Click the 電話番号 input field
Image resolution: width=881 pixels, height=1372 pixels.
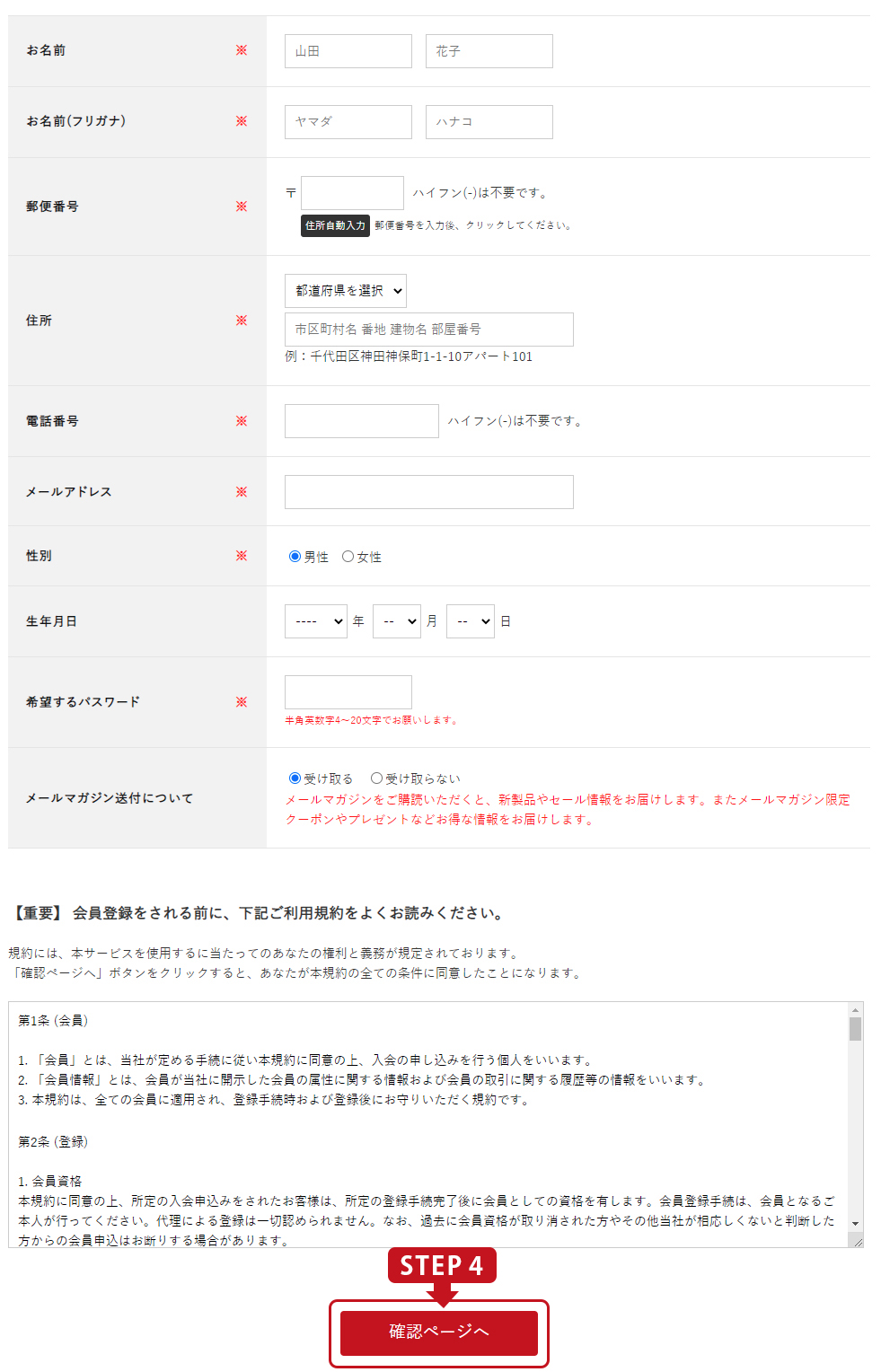click(362, 421)
